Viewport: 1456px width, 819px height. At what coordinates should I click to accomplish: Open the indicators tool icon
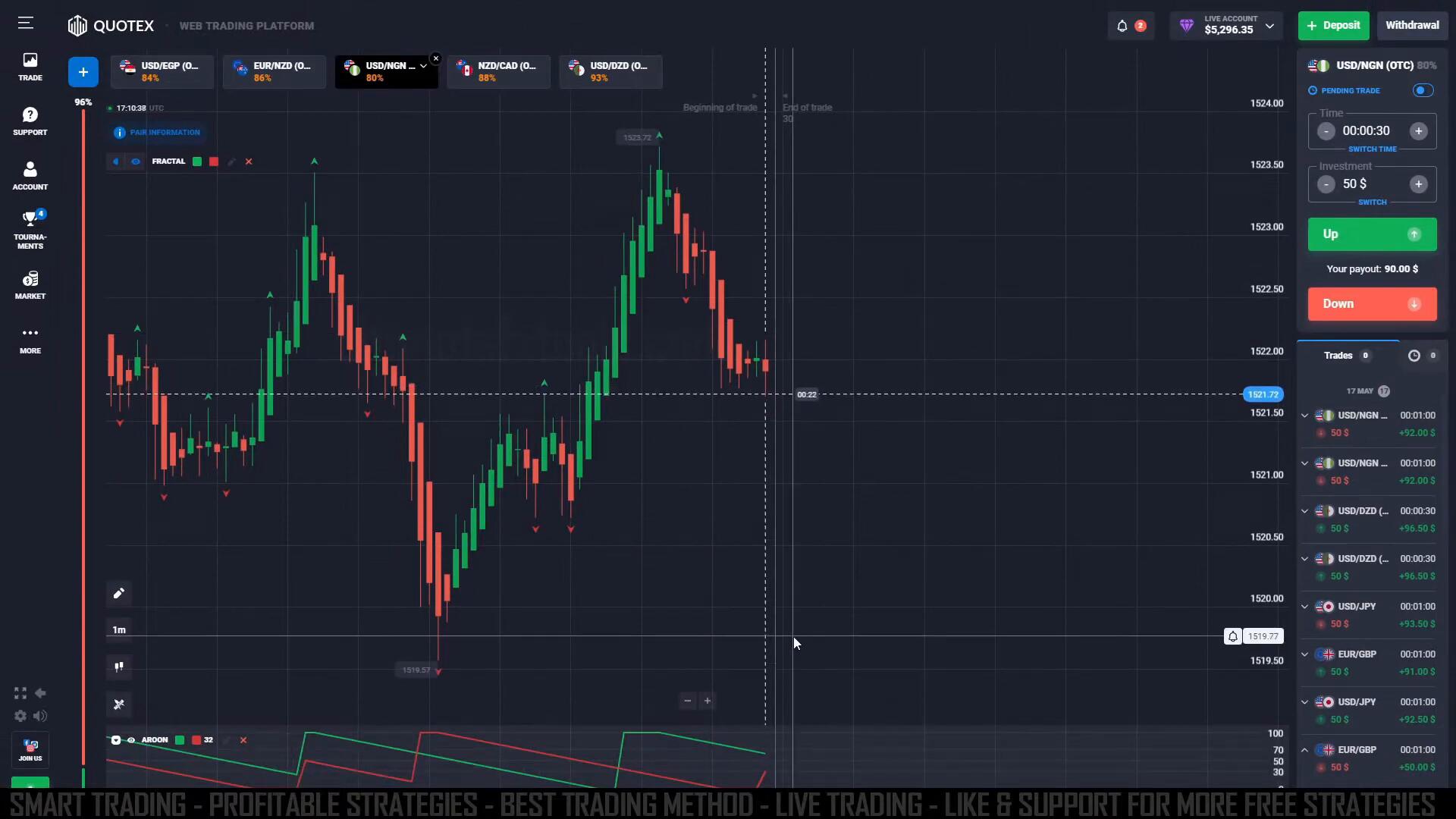[119, 704]
